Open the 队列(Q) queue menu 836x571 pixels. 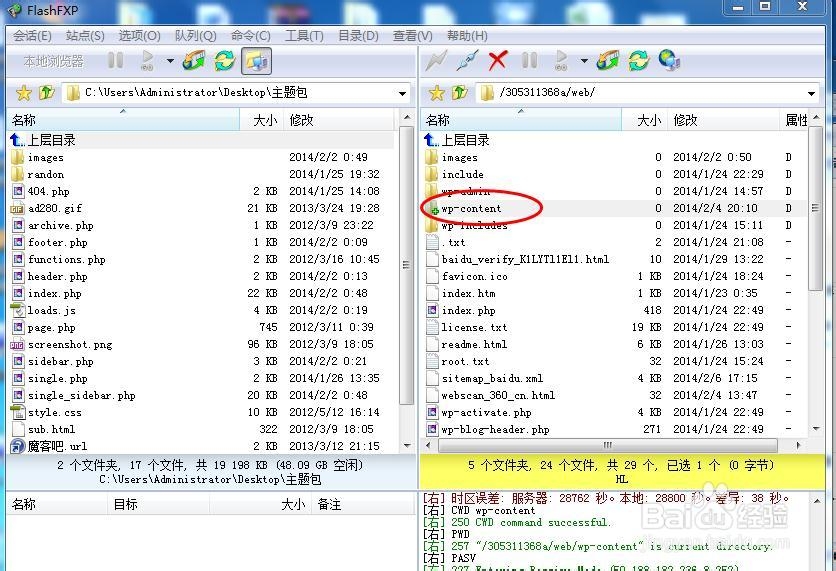195,36
